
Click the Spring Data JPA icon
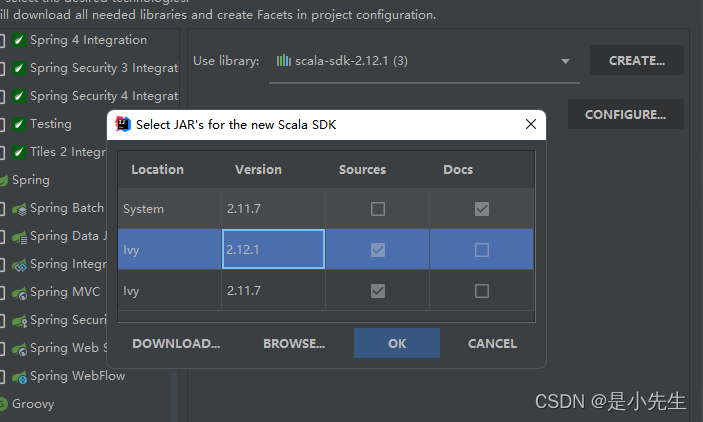coord(19,237)
